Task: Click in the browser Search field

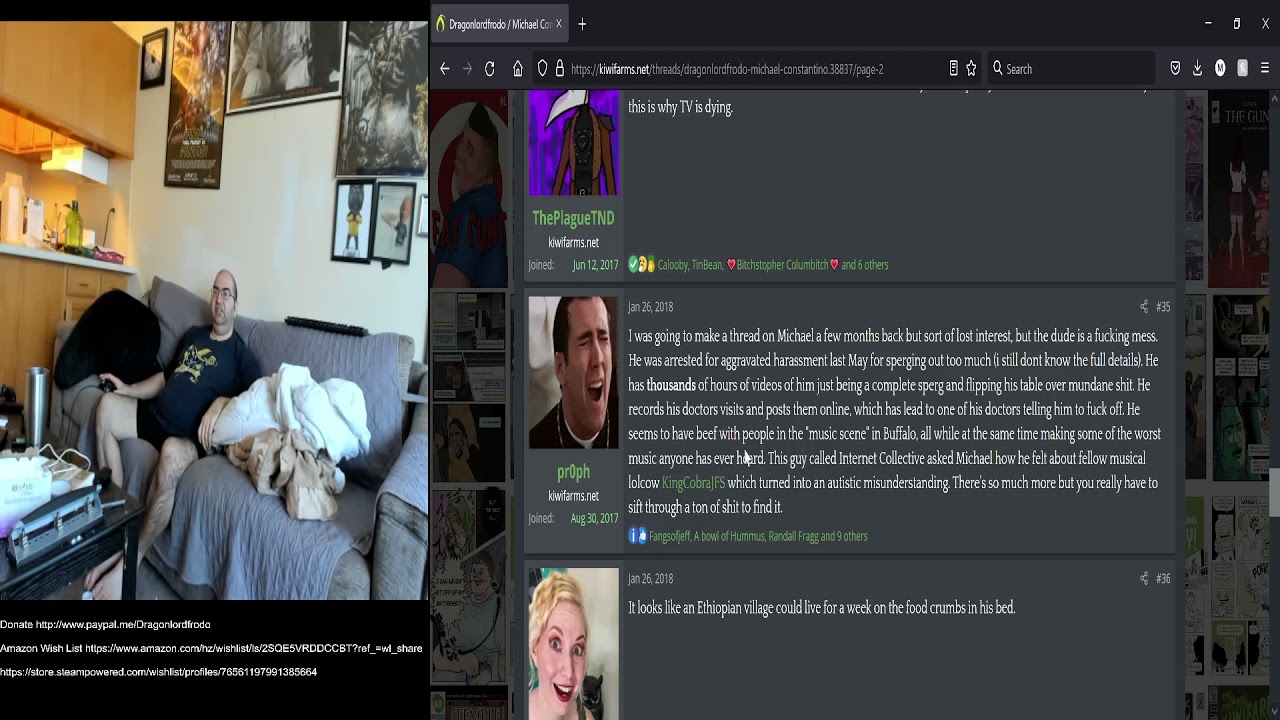Action: pyautogui.click(x=1070, y=69)
